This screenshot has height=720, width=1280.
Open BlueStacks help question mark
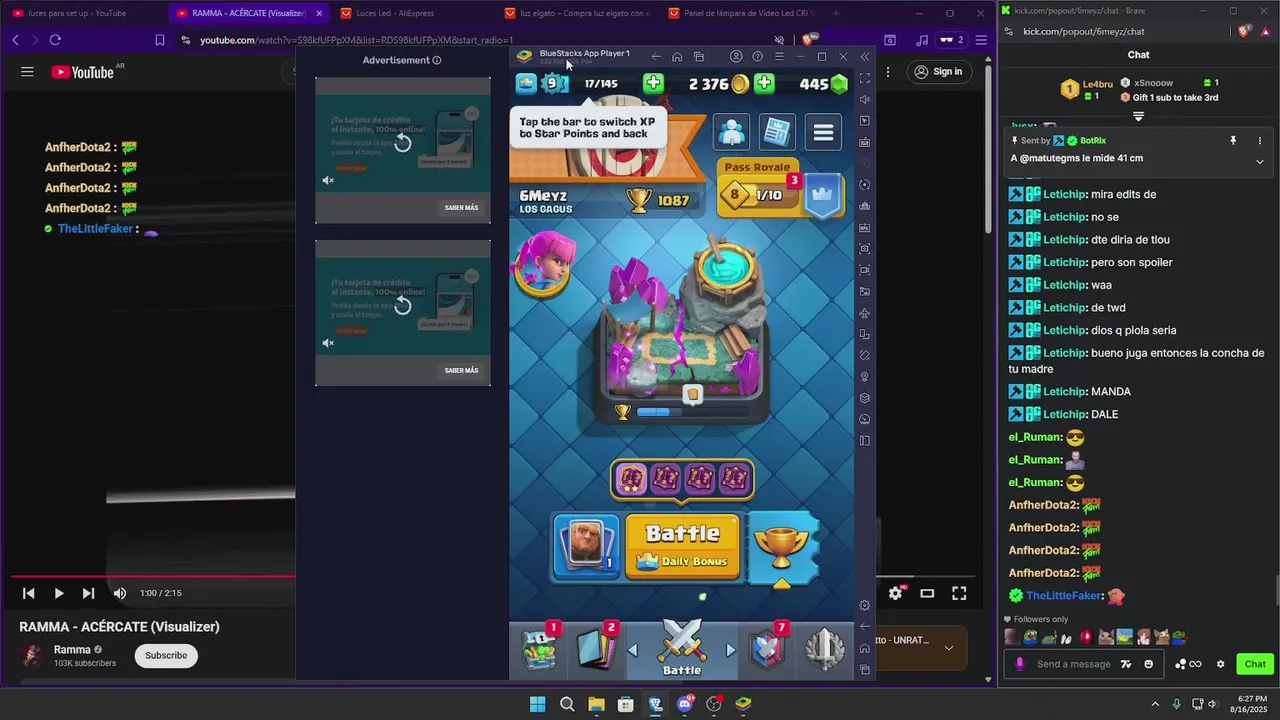757,57
